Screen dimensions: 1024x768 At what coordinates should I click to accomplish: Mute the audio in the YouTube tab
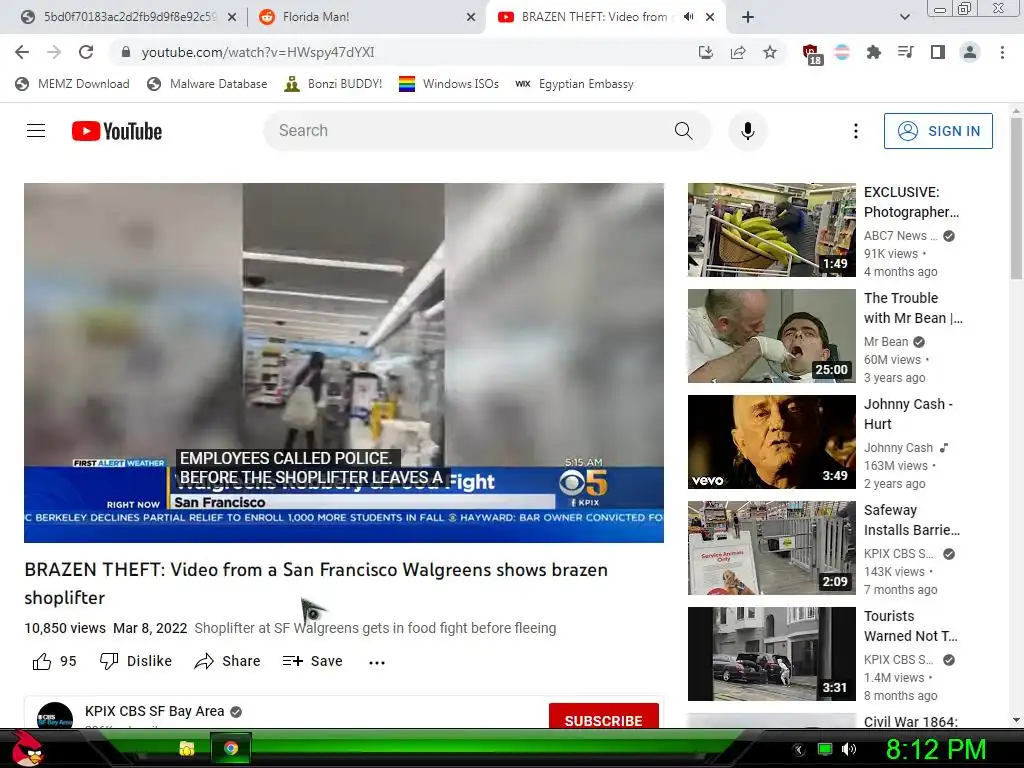[x=688, y=17]
